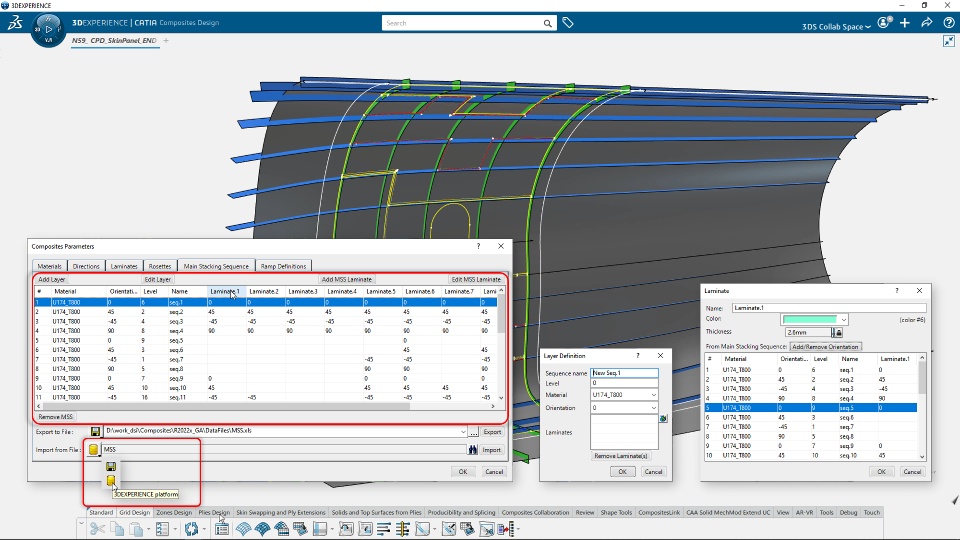Switch to the Materials tab
Image resolution: width=960 pixels, height=540 pixels.
(49, 266)
